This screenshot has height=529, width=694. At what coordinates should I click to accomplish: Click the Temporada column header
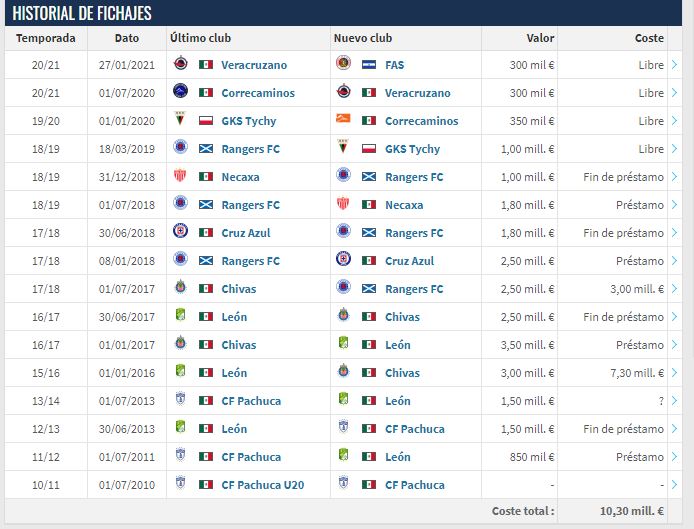[46, 38]
